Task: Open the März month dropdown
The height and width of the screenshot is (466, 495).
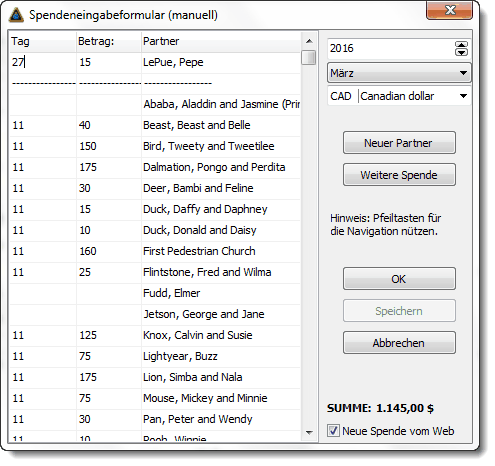Action: pos(399,73)
